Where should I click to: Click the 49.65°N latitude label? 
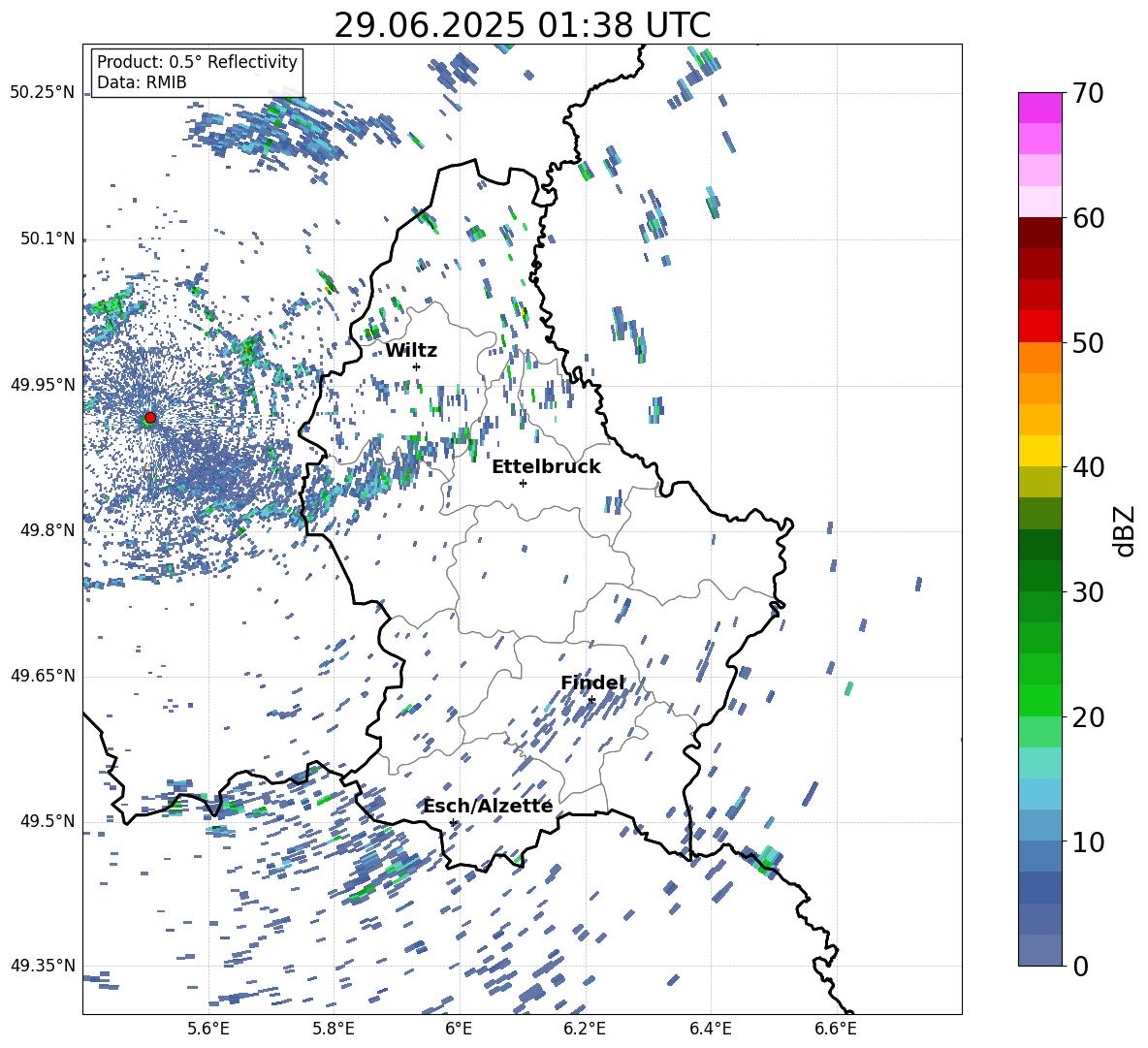click(x=43, y=676)
